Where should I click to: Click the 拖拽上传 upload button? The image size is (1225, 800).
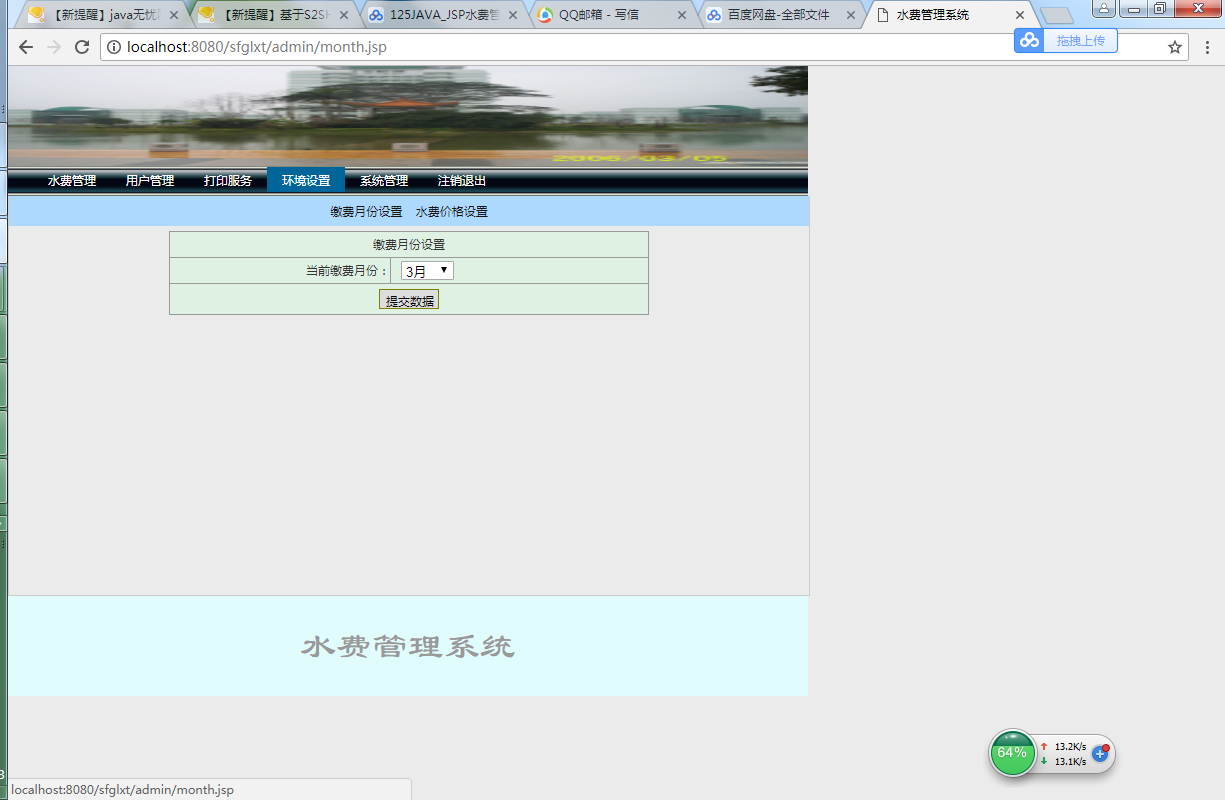coord(1080,40)
